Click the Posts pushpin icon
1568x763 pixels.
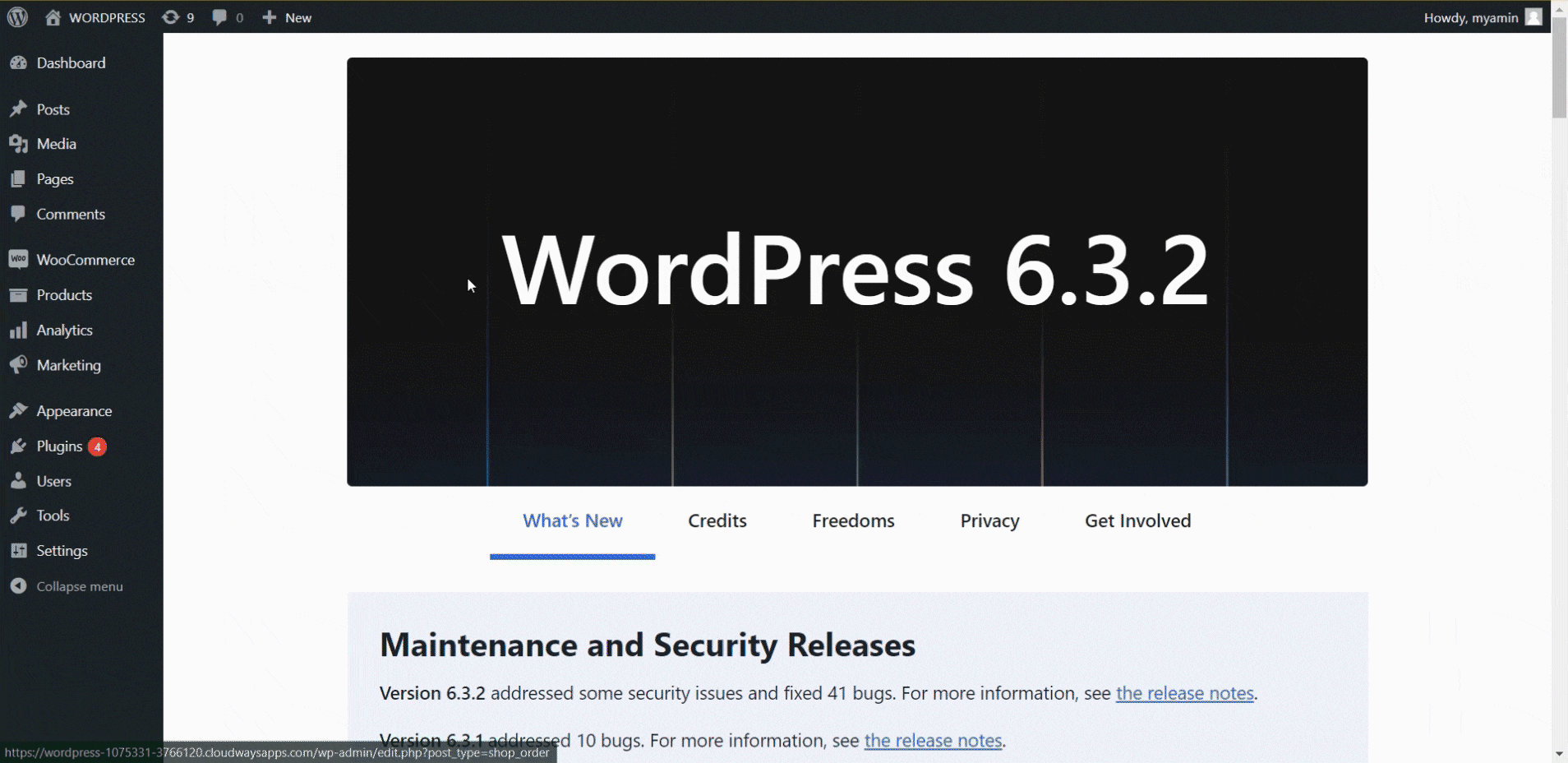click(x=18, y=109)
